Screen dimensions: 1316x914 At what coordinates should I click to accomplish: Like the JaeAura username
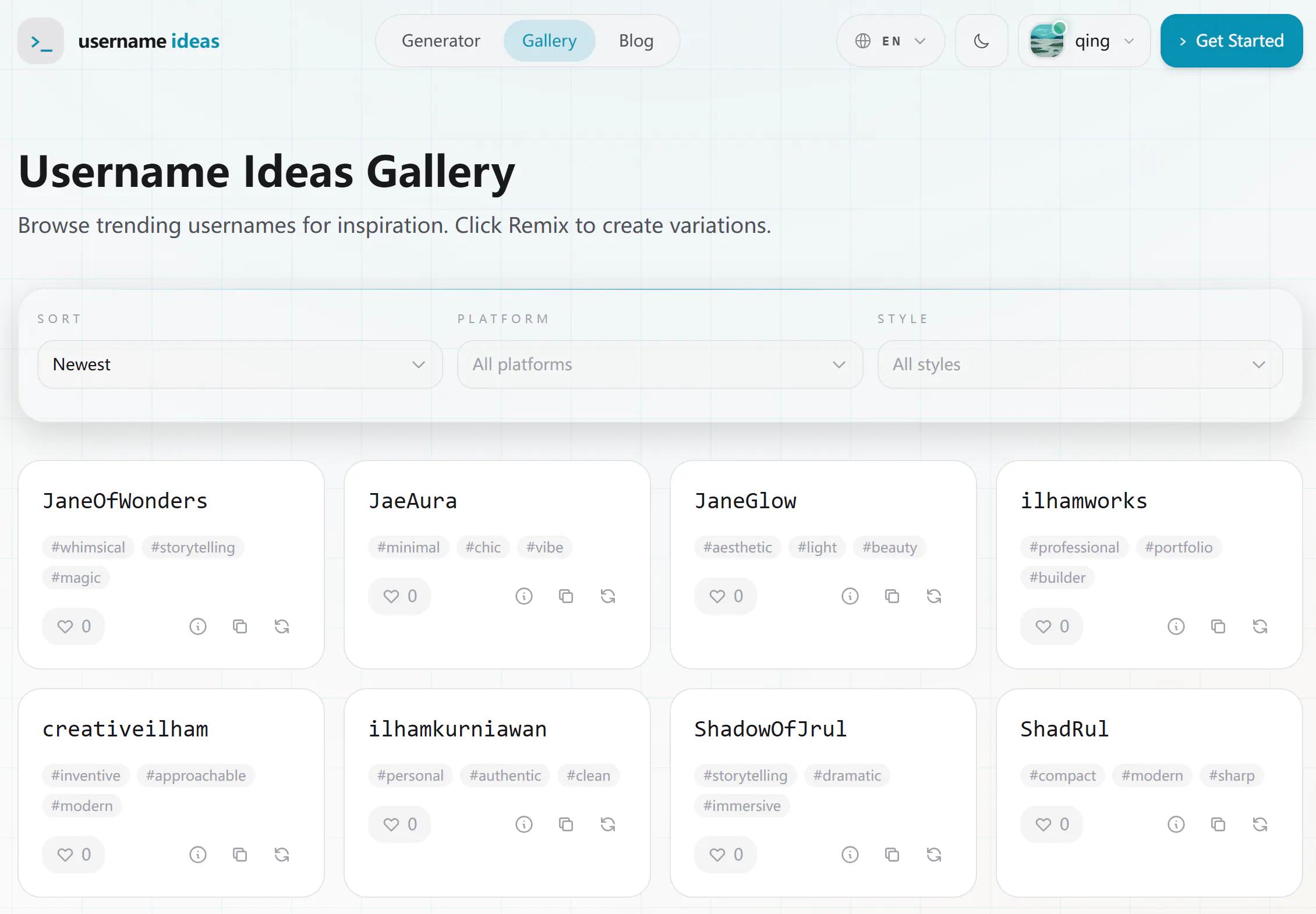399,596
